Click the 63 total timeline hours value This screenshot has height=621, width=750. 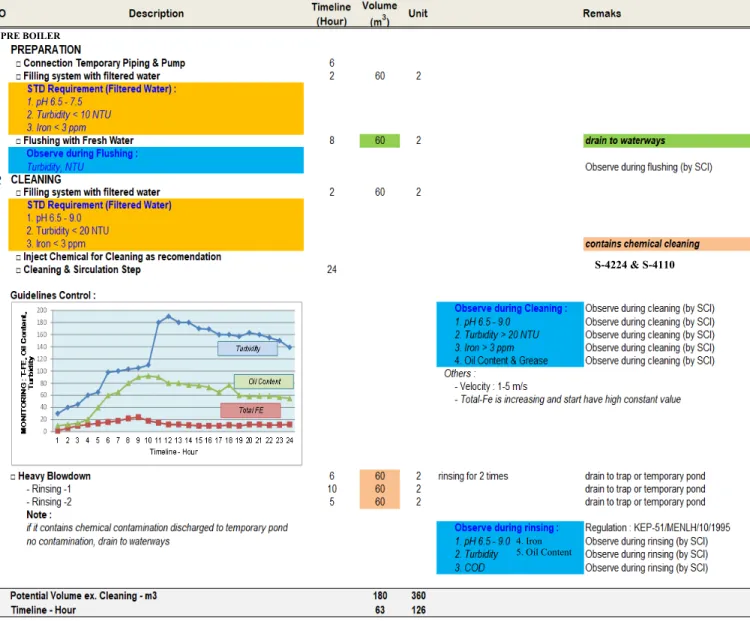coord(380,610)
